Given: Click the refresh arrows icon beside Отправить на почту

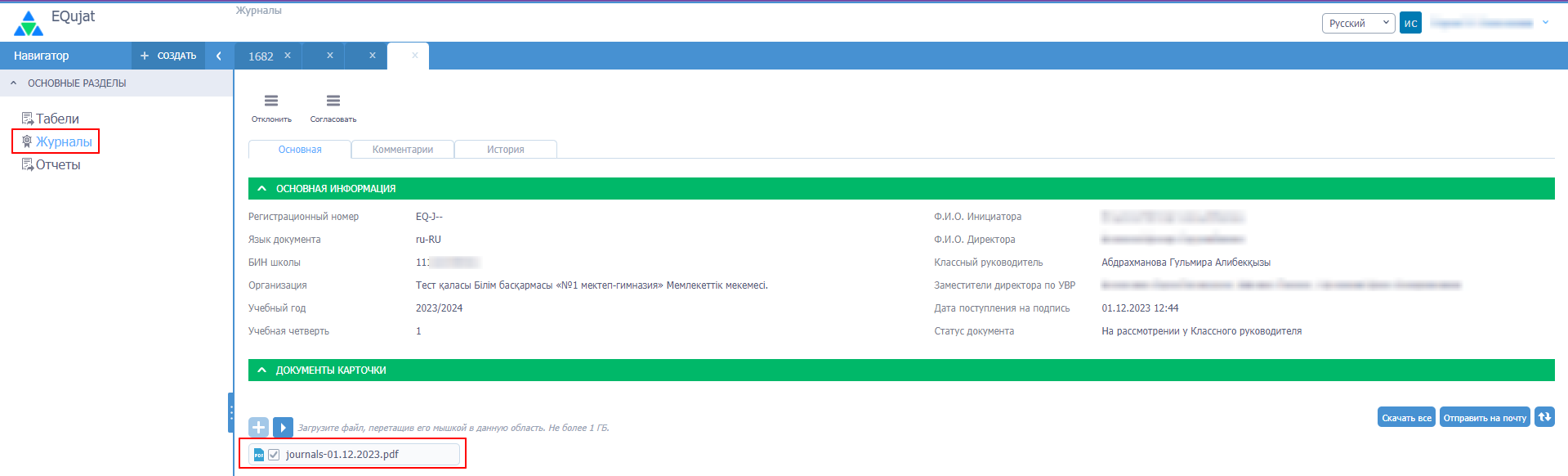Looking at the screenshot, I should [x=1544, y=417].
